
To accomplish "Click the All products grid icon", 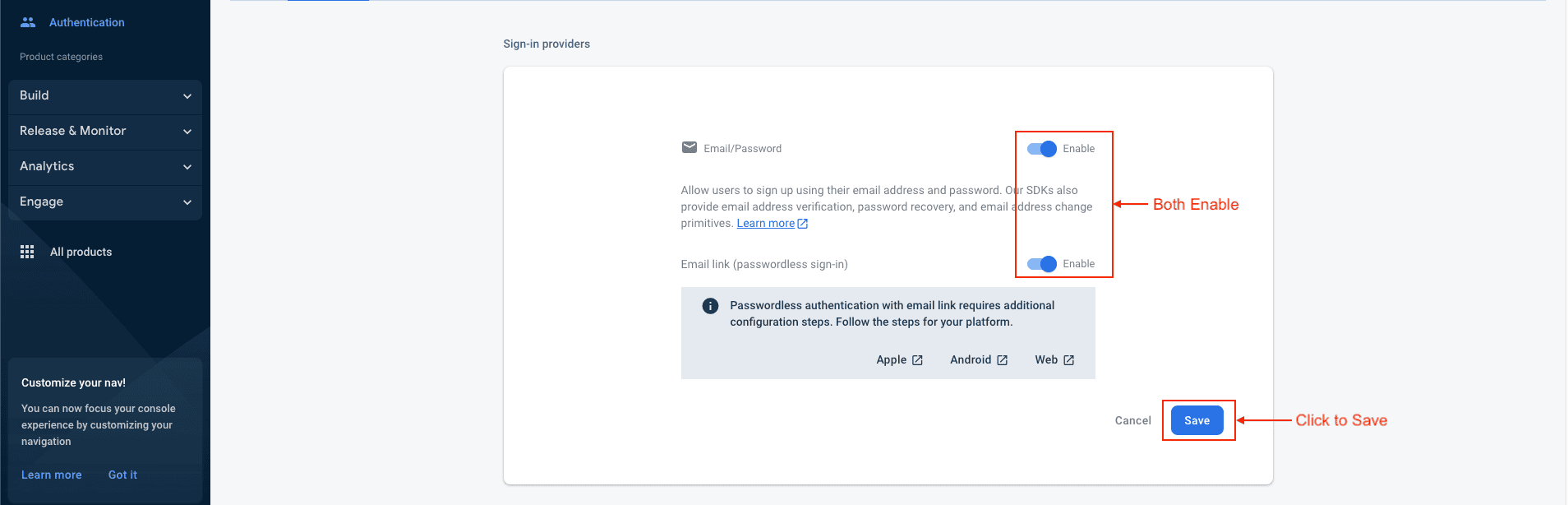I will tap(27, 252).
